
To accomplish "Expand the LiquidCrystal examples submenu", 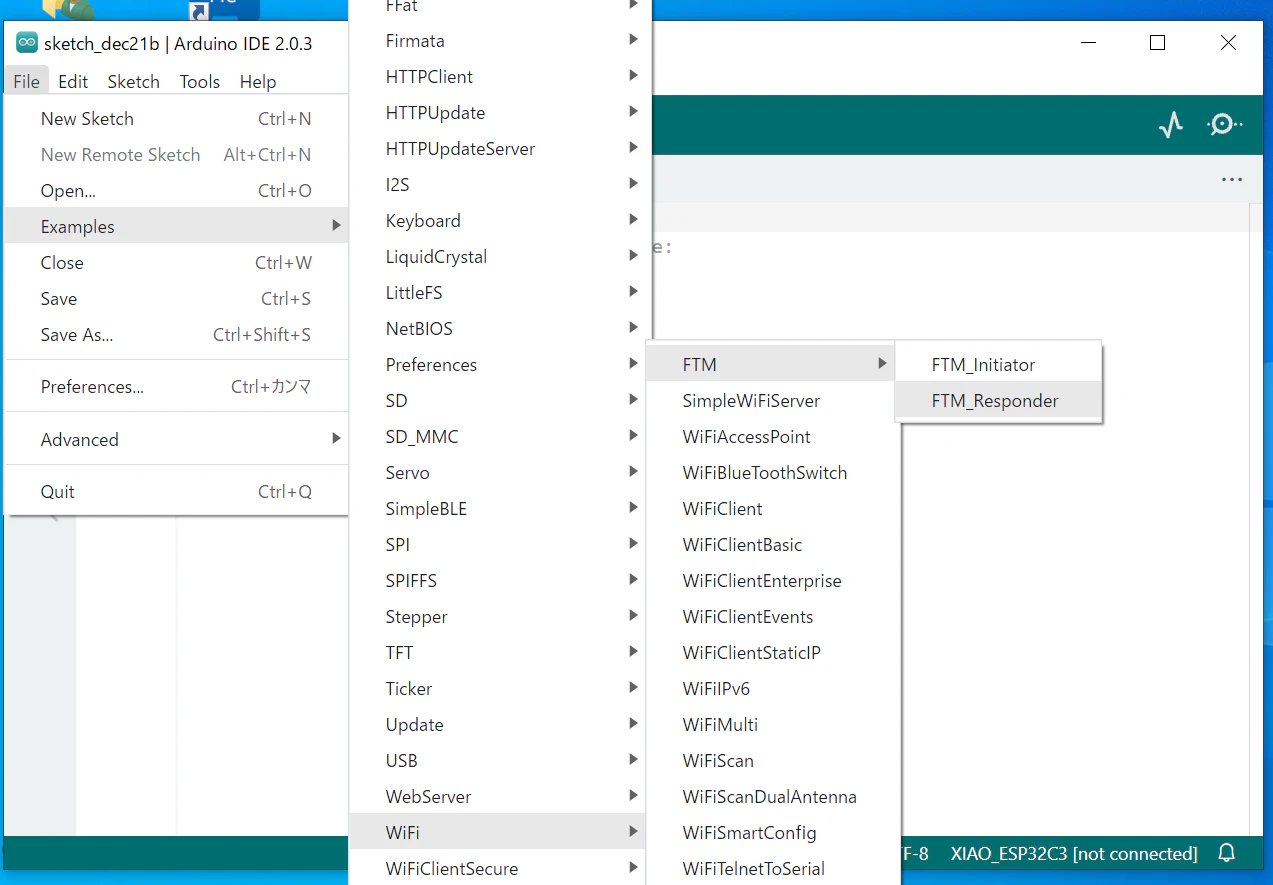I will pyautogui.click(x=500, y=257).
